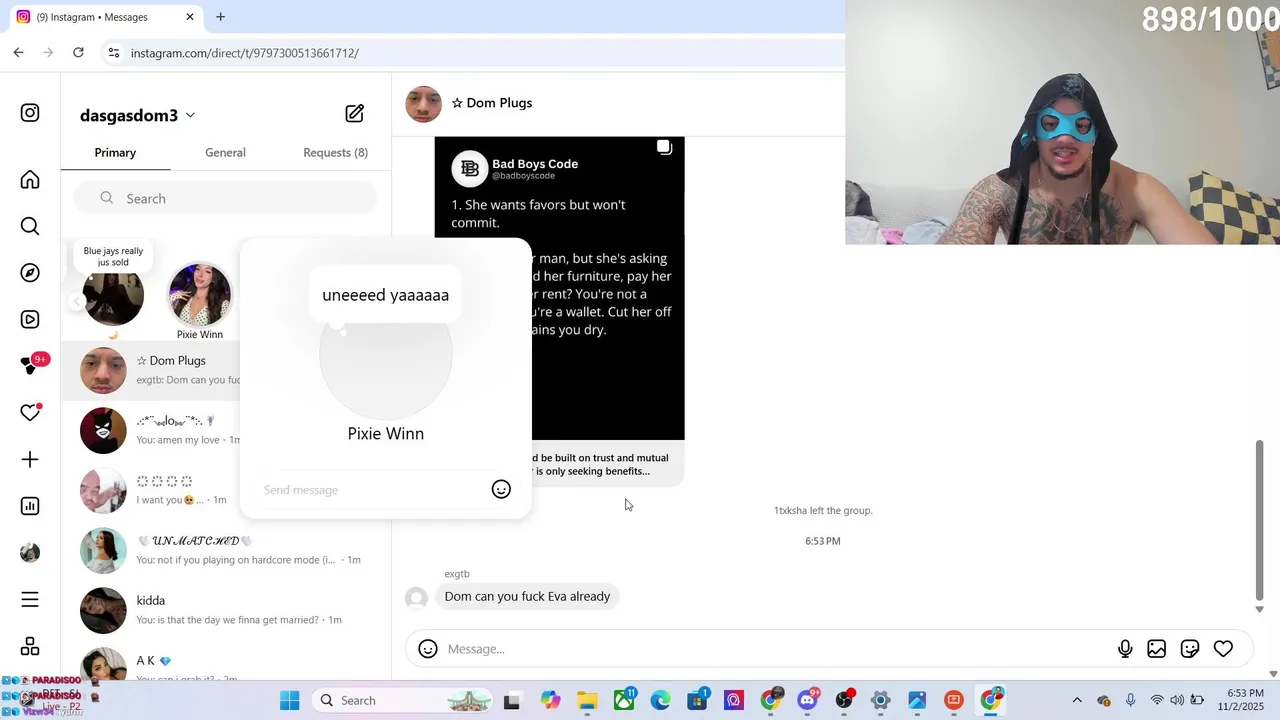This screenshot has width=1280, height=720.
Task: Open the A K conversation
Action: point(225,662)
